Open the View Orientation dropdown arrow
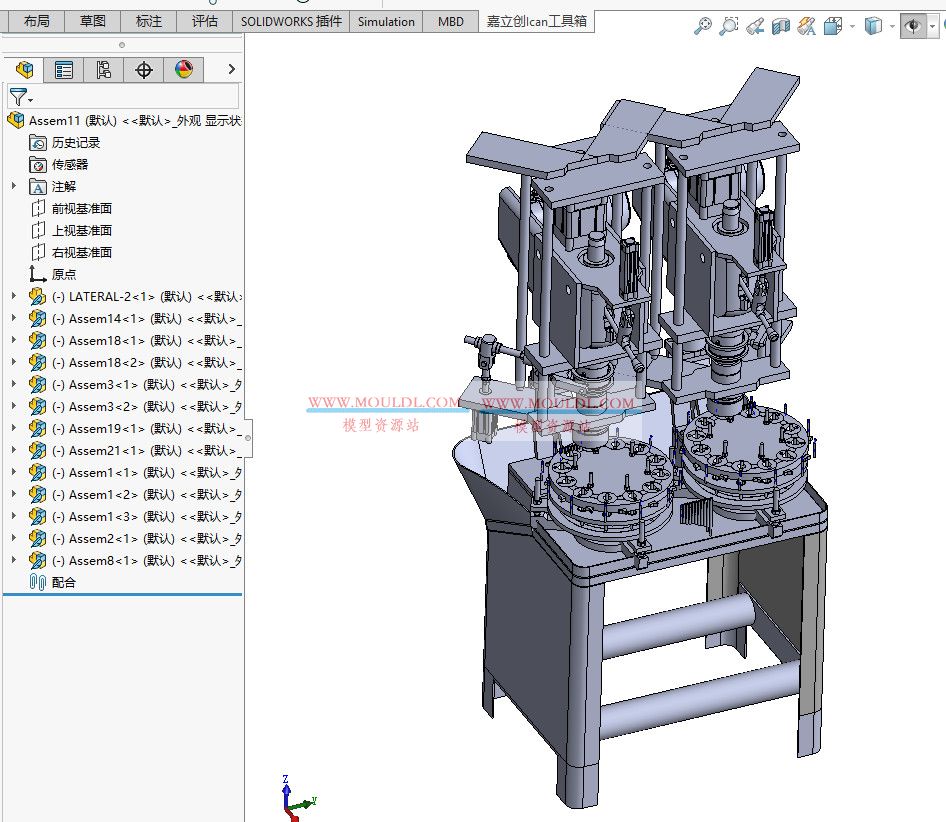 pos(891,26)
